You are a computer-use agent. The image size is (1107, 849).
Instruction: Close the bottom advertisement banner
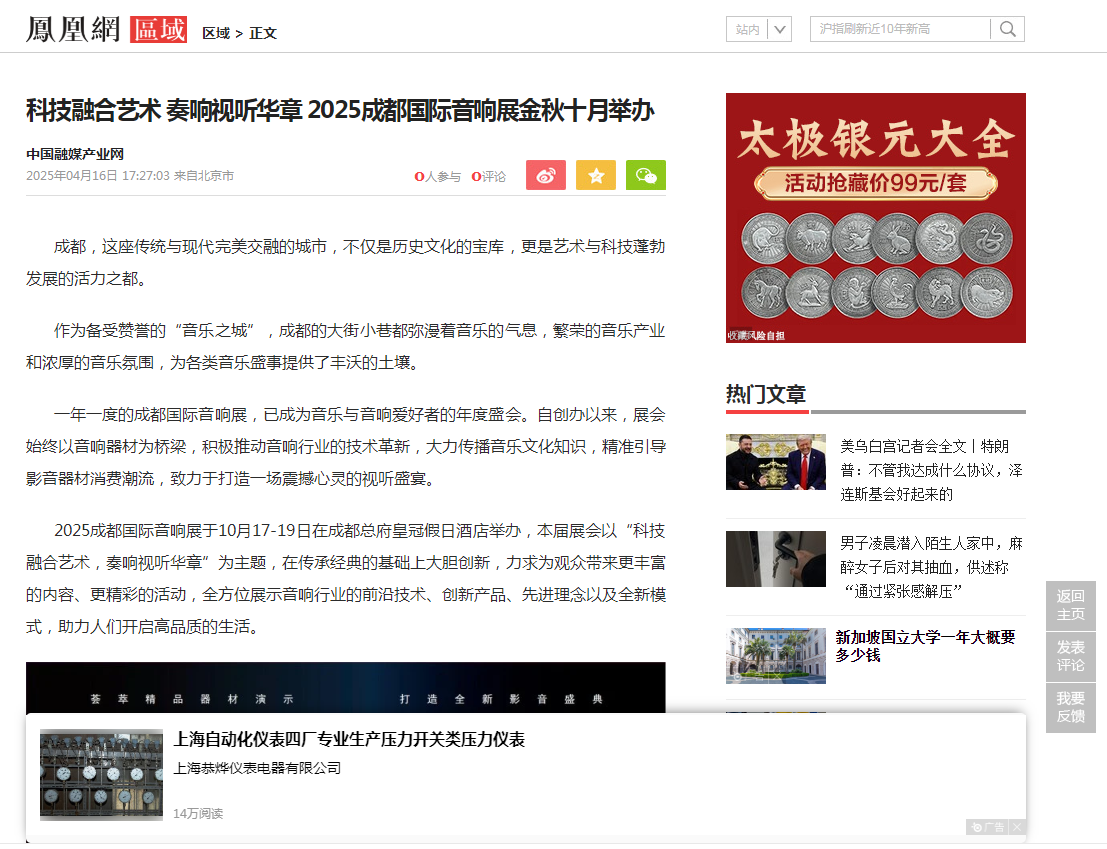pyautogui.click(x=1017, y=827)
